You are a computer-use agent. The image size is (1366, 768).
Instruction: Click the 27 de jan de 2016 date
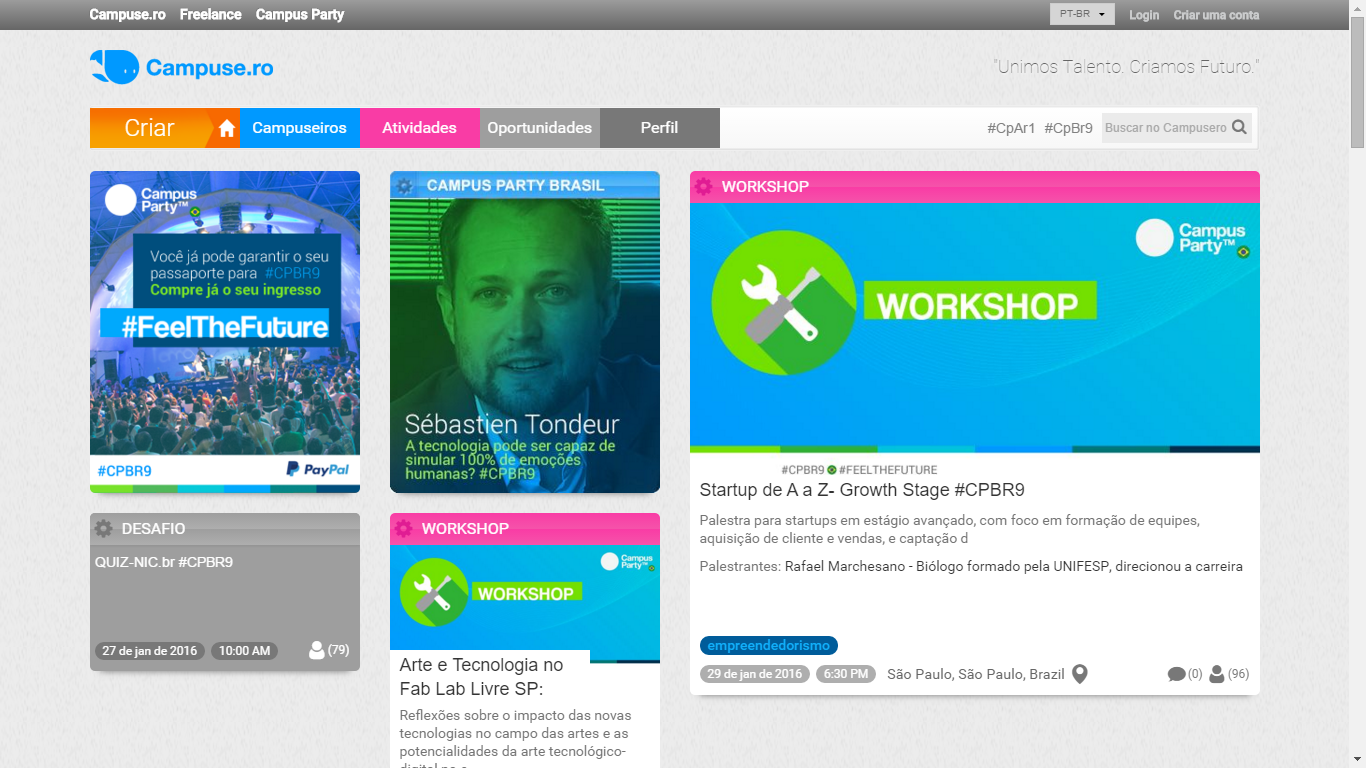tap(150, 651)
